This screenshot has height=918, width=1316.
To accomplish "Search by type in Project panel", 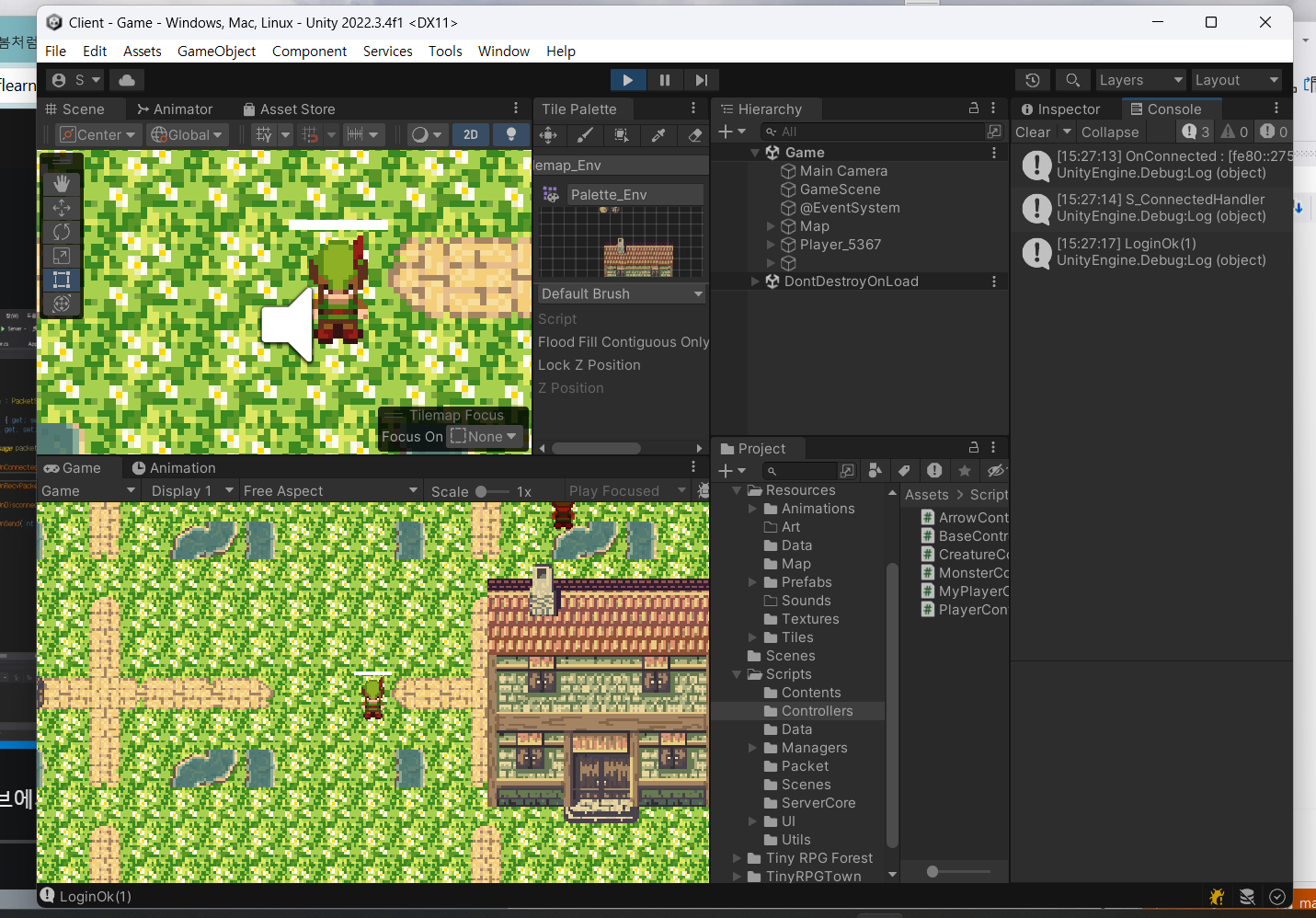I will [875, 471].
